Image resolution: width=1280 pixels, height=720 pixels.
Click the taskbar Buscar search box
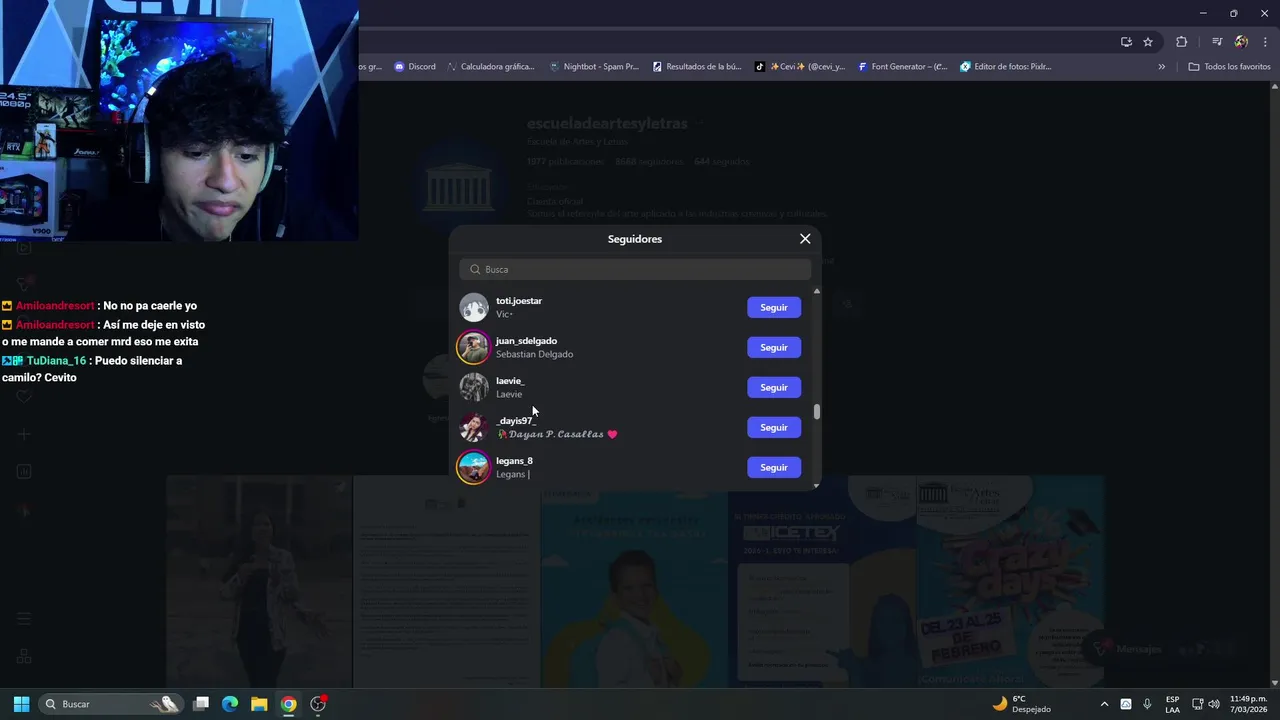[x=112, y=704]
